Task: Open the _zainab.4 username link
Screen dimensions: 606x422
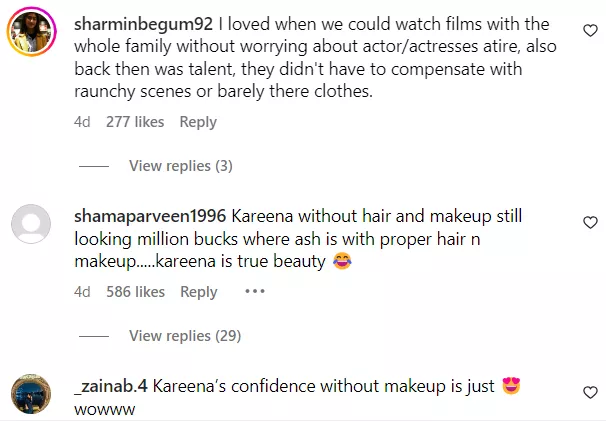Action: click(111, 386)
